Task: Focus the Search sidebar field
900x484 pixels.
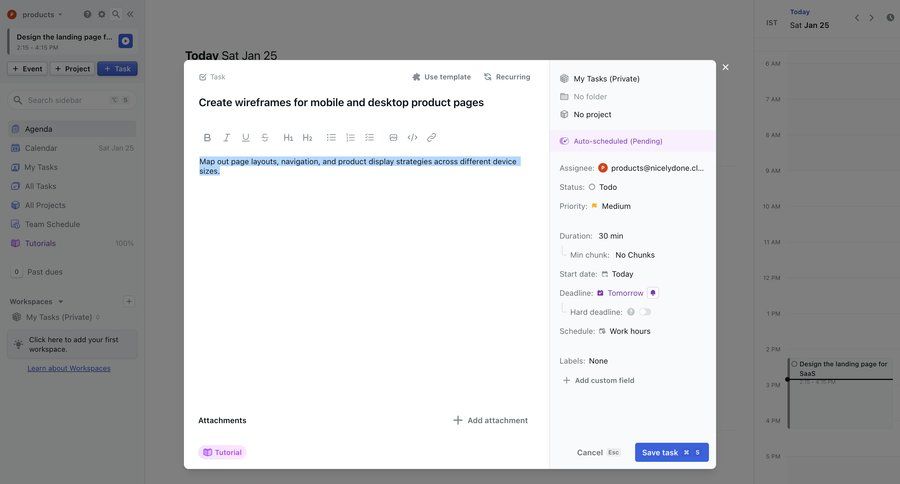Action: click(x=72, y=100)
